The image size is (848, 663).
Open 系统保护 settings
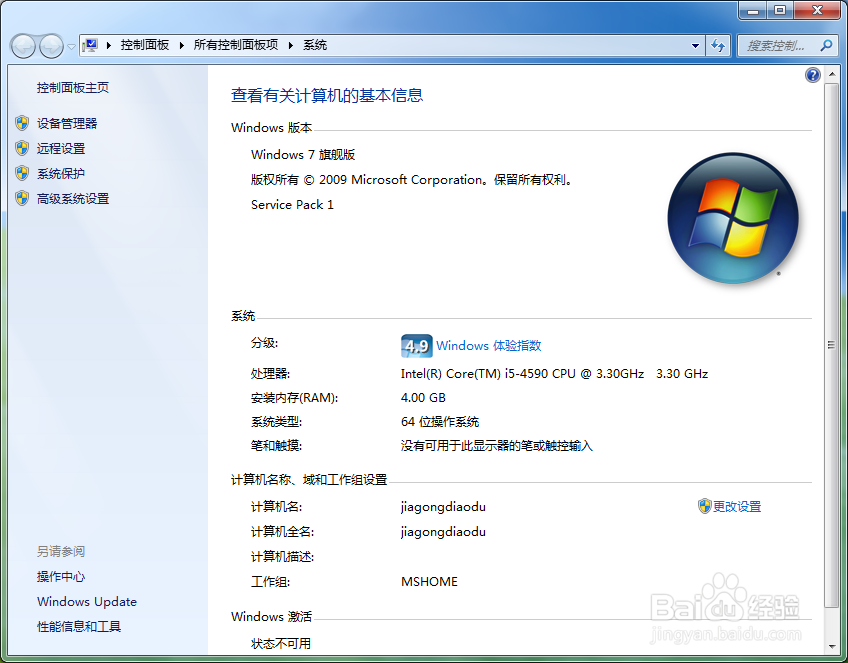60,173
